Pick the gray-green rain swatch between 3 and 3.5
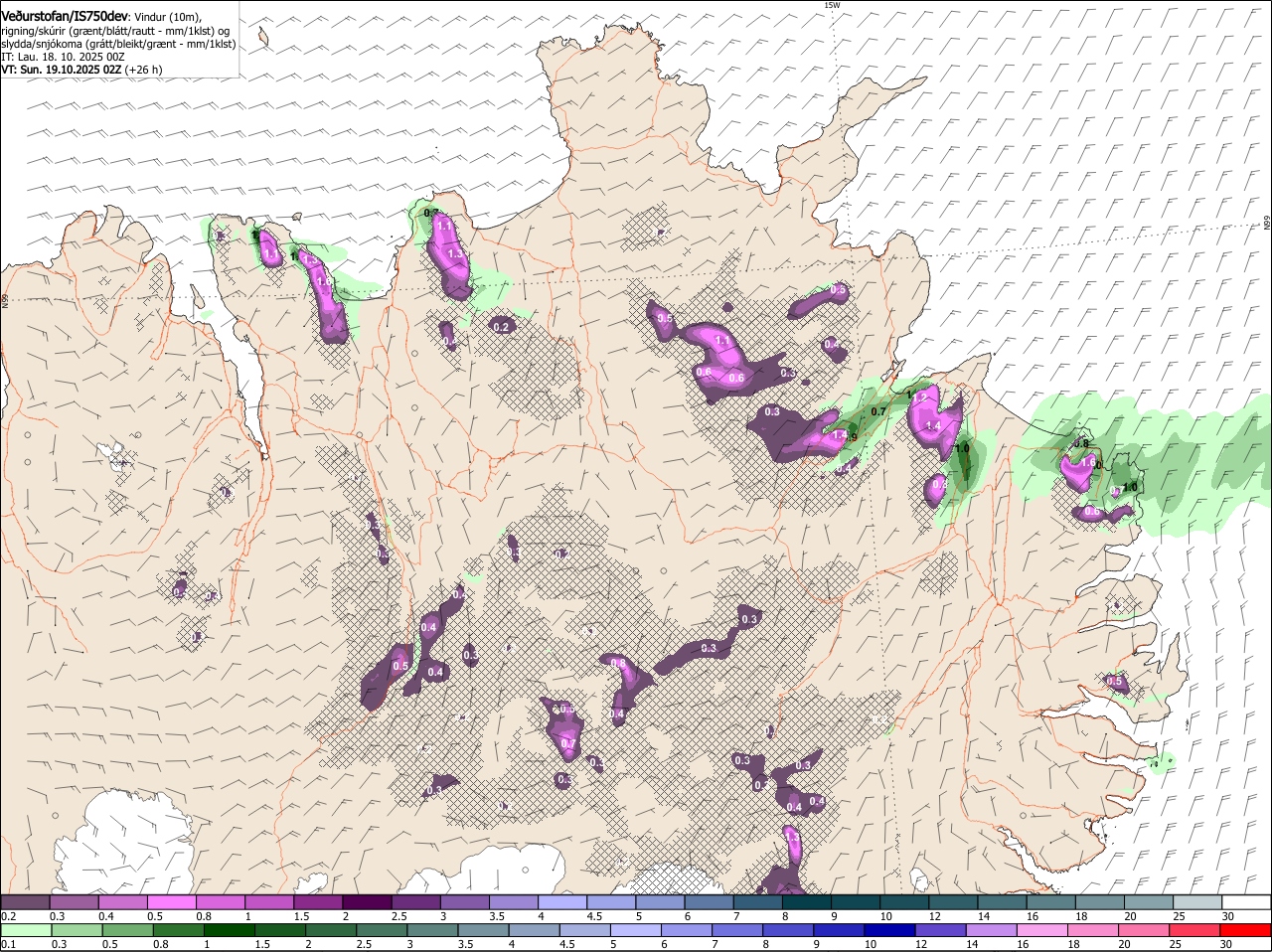Screen dimensions: 1272x952 coord(432,929)
